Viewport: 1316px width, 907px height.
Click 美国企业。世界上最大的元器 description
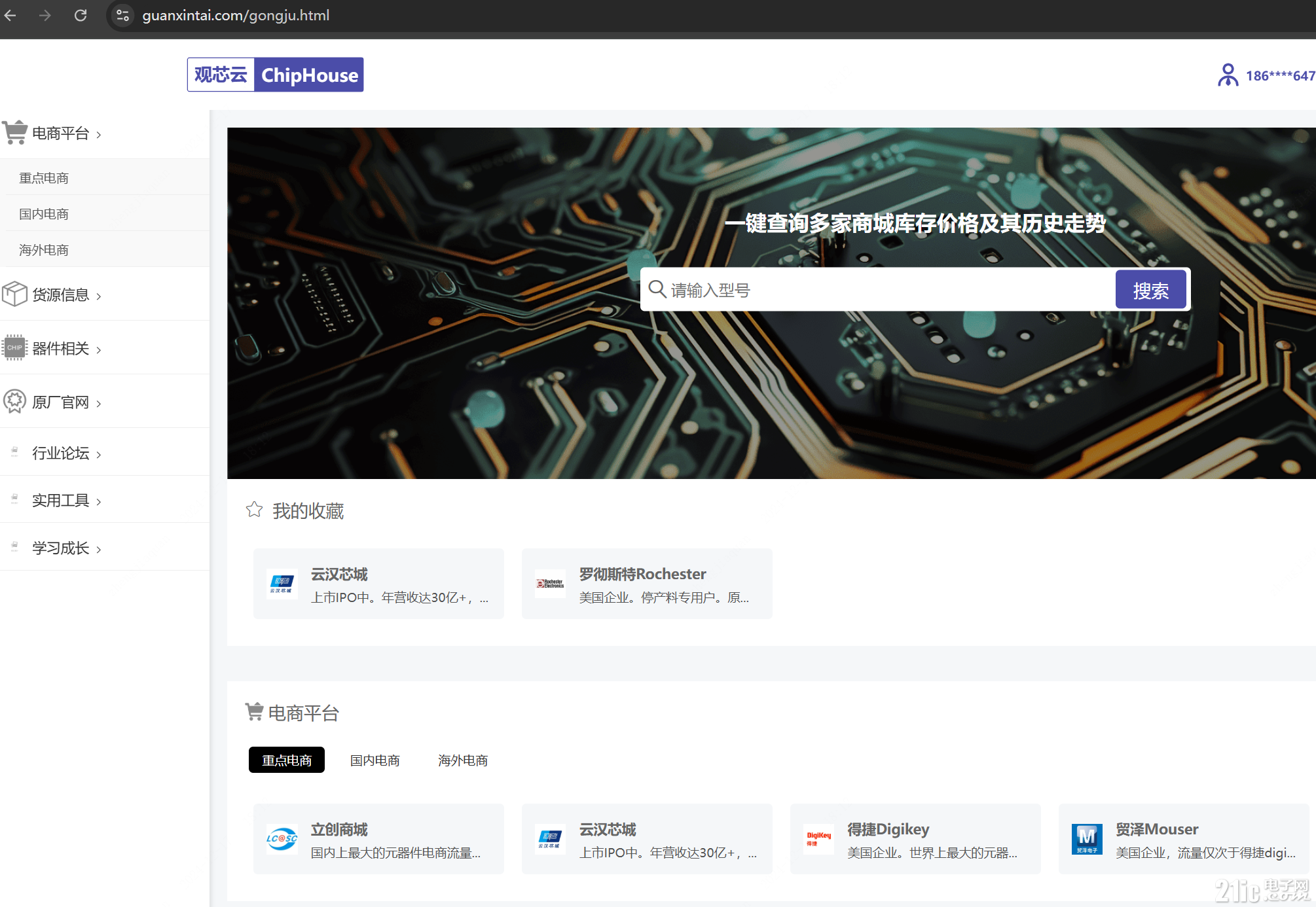[932, 853]
